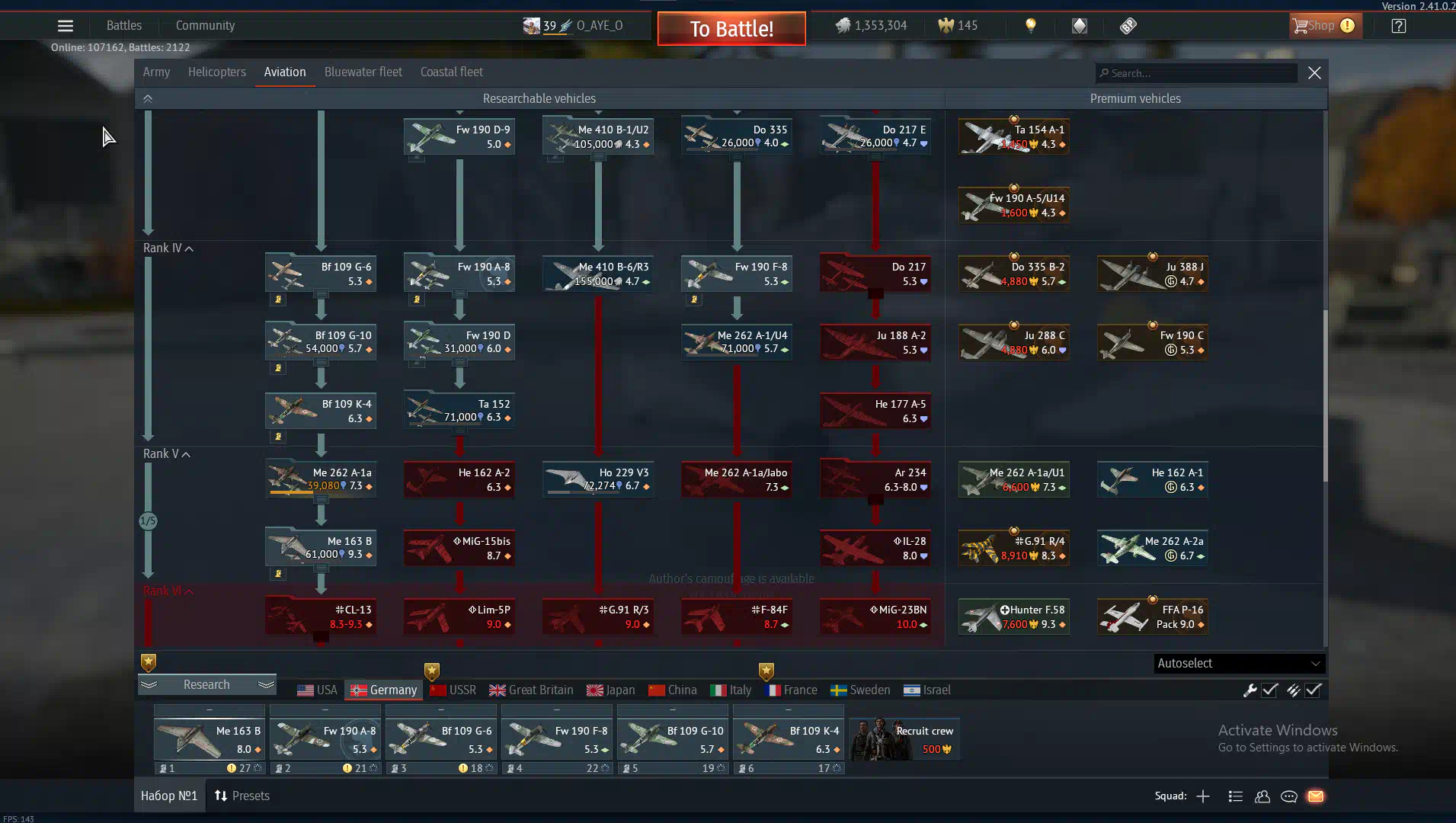Add squad member with plus icon
The height and width of the screenshot is (823, 1456).
point(1203,796)
